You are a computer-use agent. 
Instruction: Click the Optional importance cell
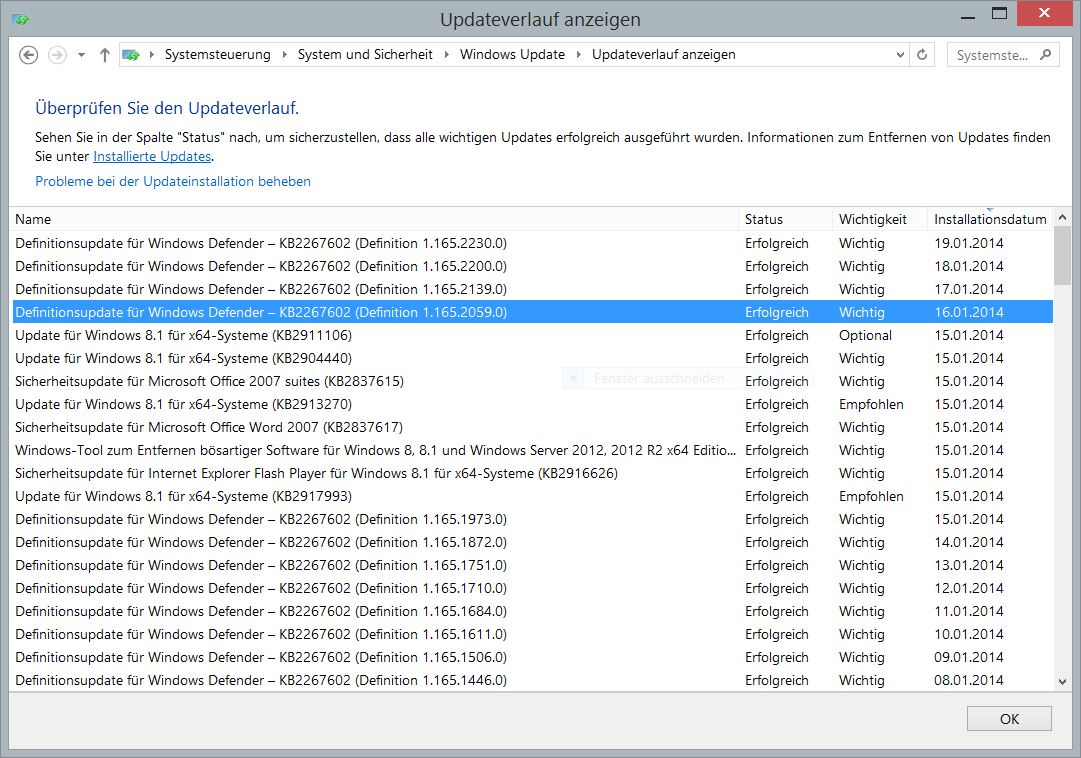[865, 335]
